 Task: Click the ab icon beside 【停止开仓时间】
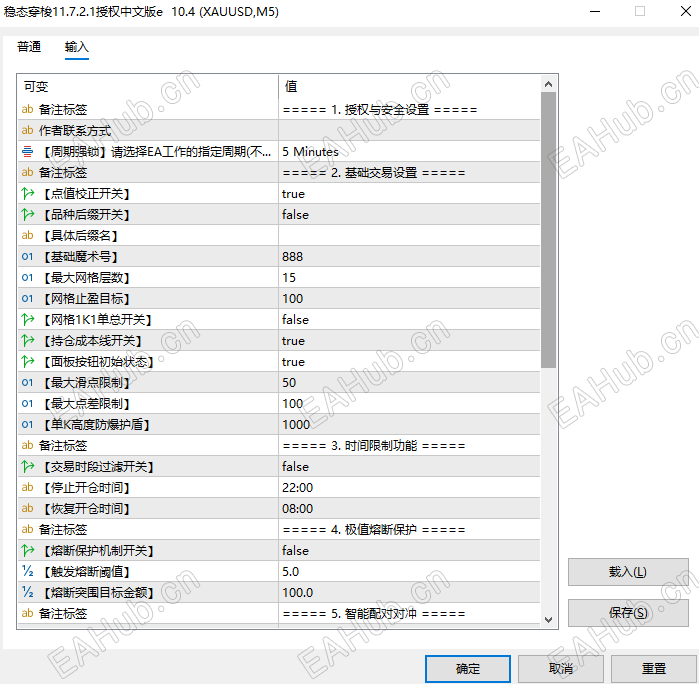[27, 487]
